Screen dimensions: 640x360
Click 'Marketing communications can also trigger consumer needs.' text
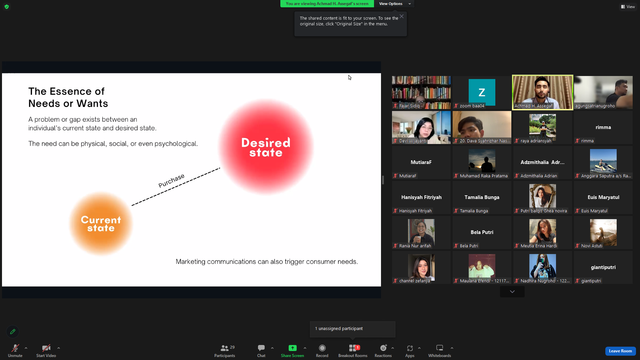(x=267, y=262)
